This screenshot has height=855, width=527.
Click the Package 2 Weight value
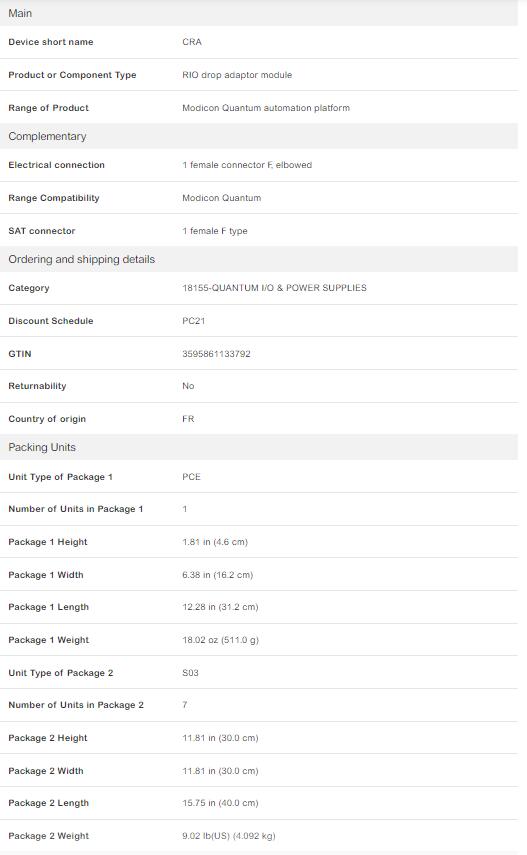(x=229, y=836)
